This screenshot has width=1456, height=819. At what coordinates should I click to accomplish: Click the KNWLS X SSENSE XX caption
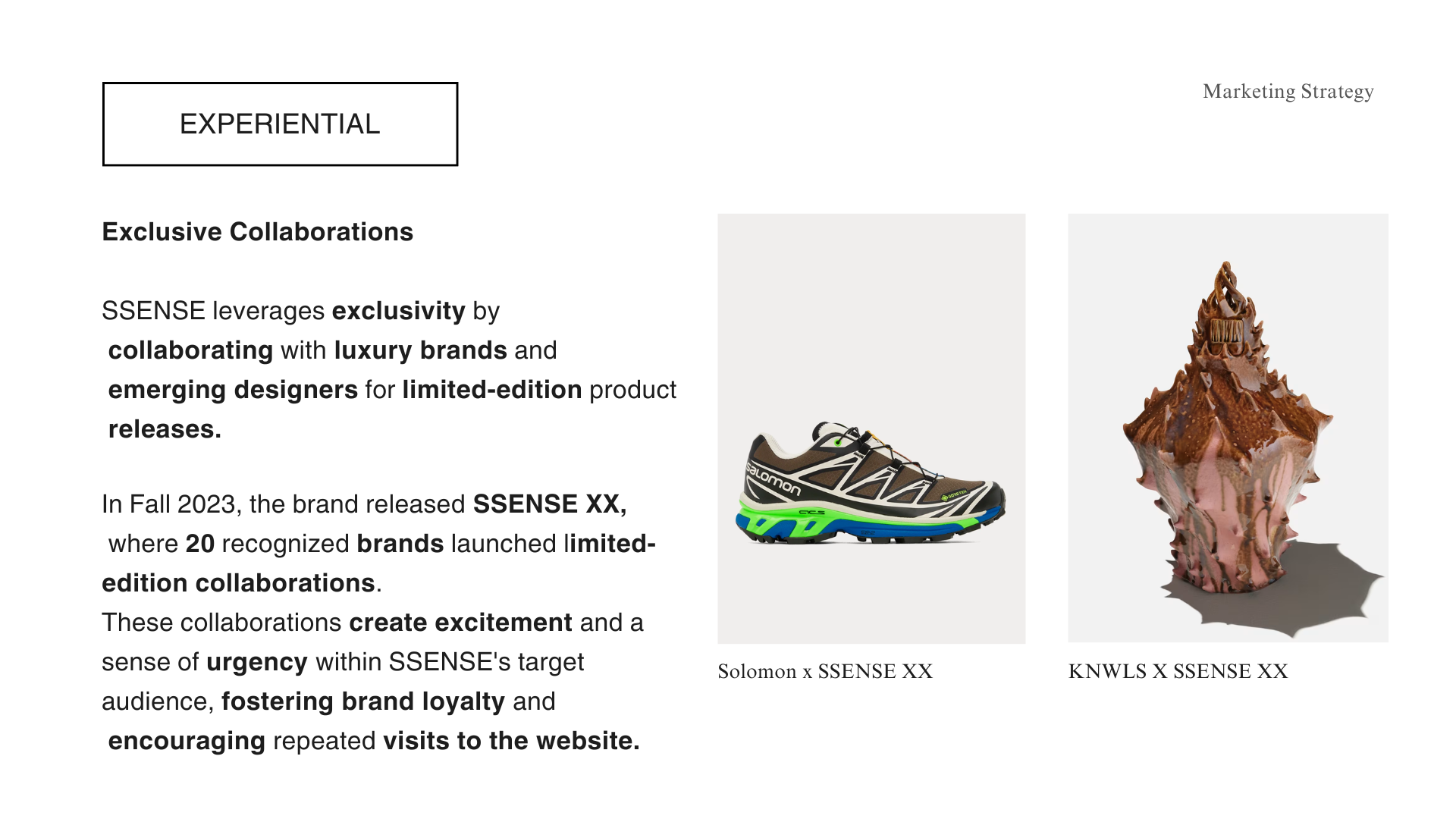coord(1178,672)
